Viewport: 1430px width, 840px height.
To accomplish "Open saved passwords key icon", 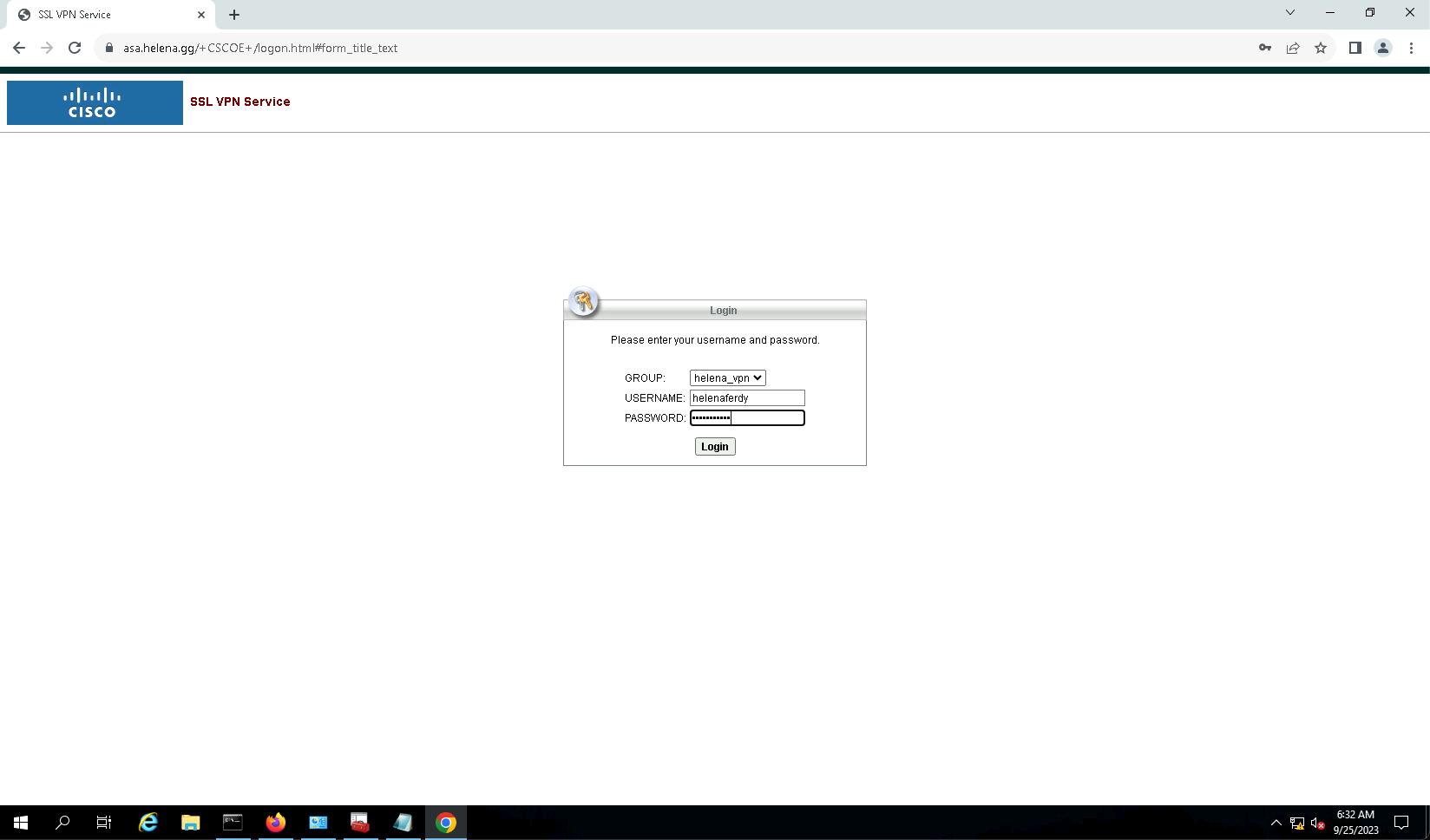I will pos(1265,48).
